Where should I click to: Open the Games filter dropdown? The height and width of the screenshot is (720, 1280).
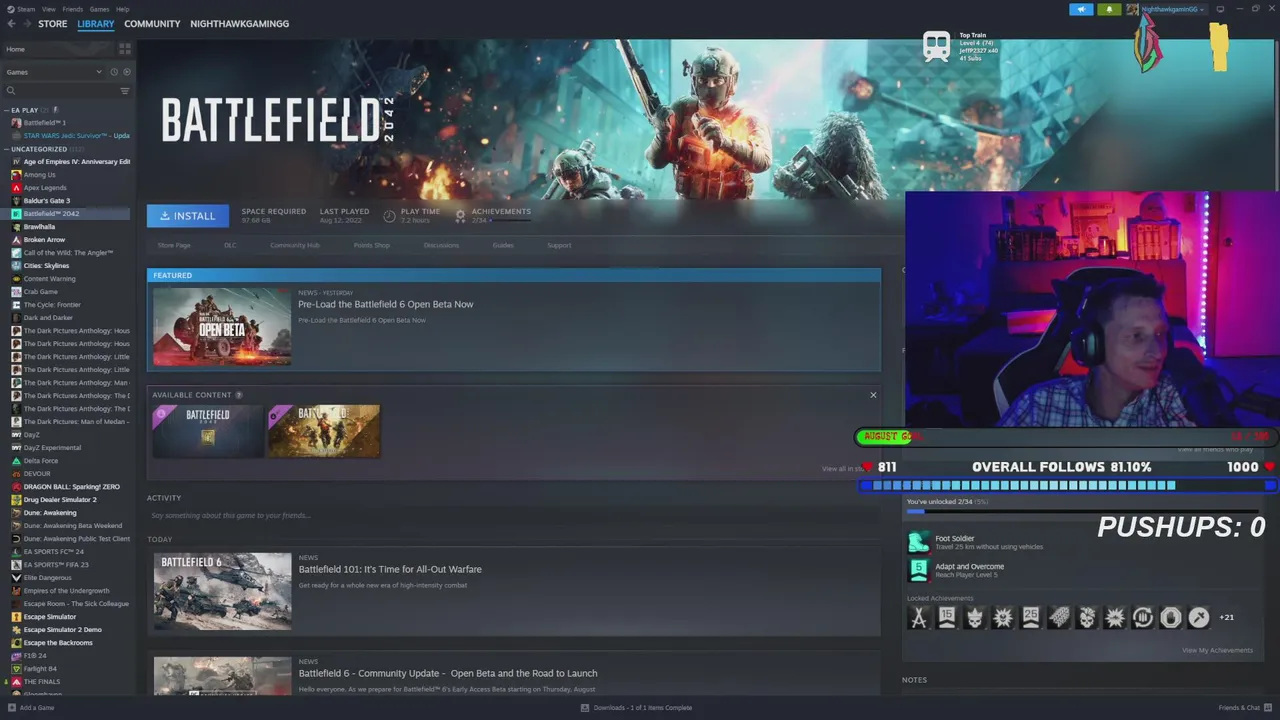(54, 72)
